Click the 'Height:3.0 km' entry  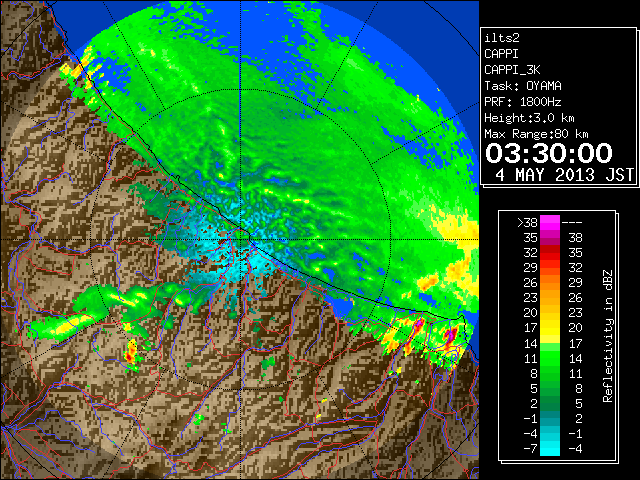(529, 118)
